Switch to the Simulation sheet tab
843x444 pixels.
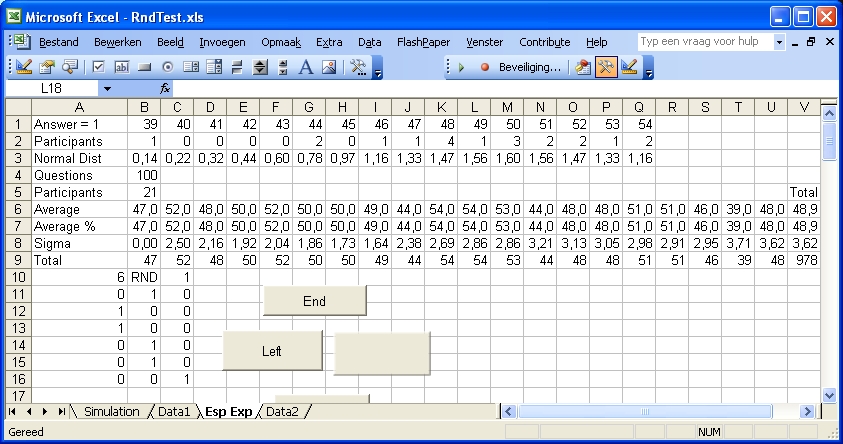[x=111, y=412]
